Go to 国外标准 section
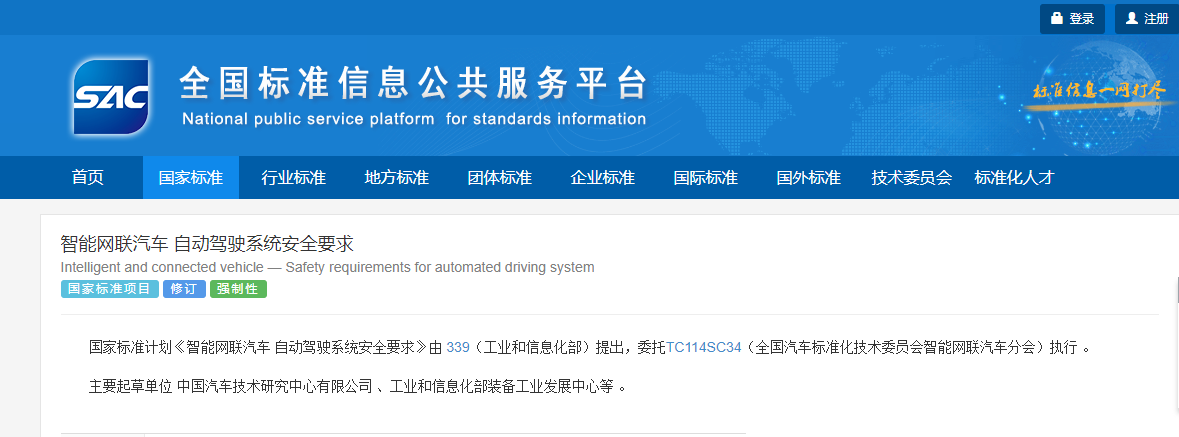This screenshot has width=1179, height=437. click(808, 178)
